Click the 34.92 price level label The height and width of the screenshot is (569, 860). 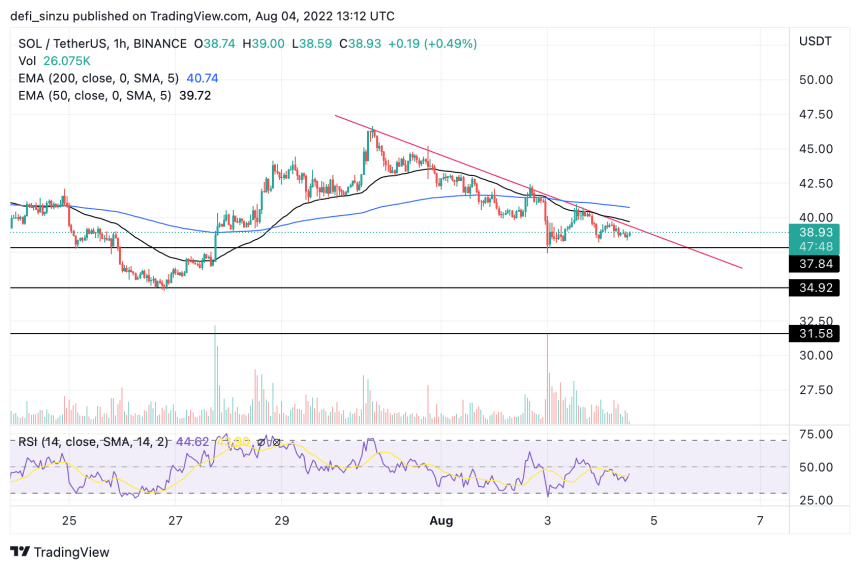pyautogui.click(x=814, y=288)
